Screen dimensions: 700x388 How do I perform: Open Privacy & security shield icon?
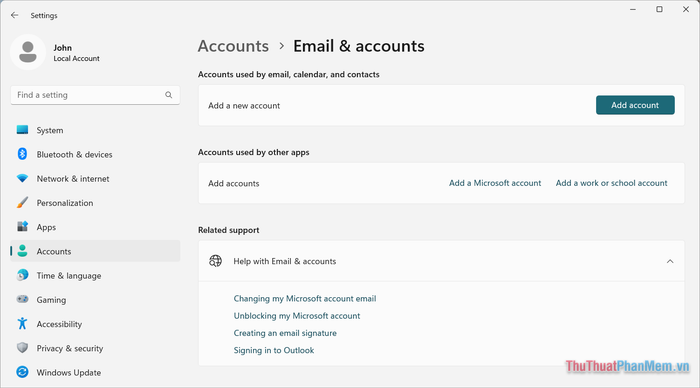(22, 348)
